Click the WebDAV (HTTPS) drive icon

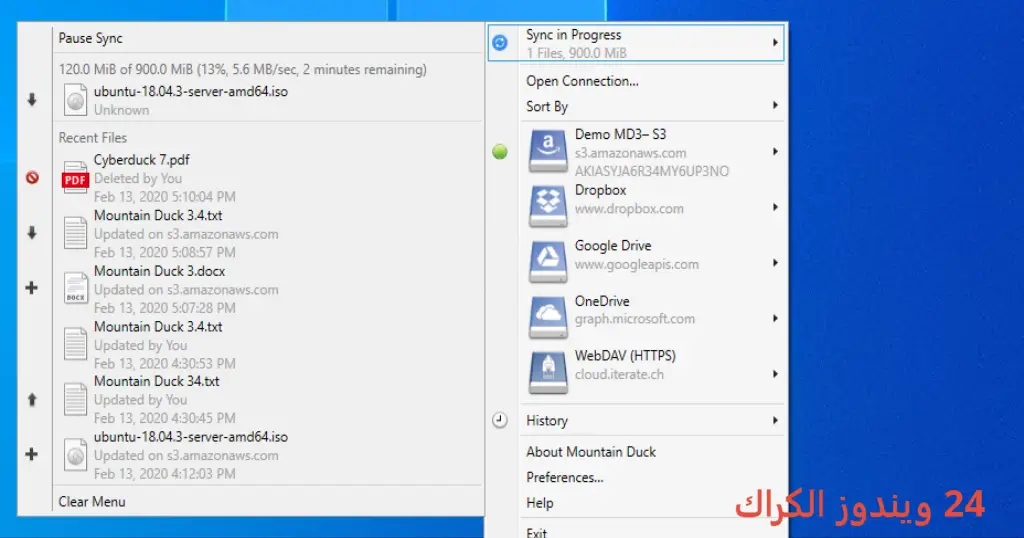[x=548, y=373]
